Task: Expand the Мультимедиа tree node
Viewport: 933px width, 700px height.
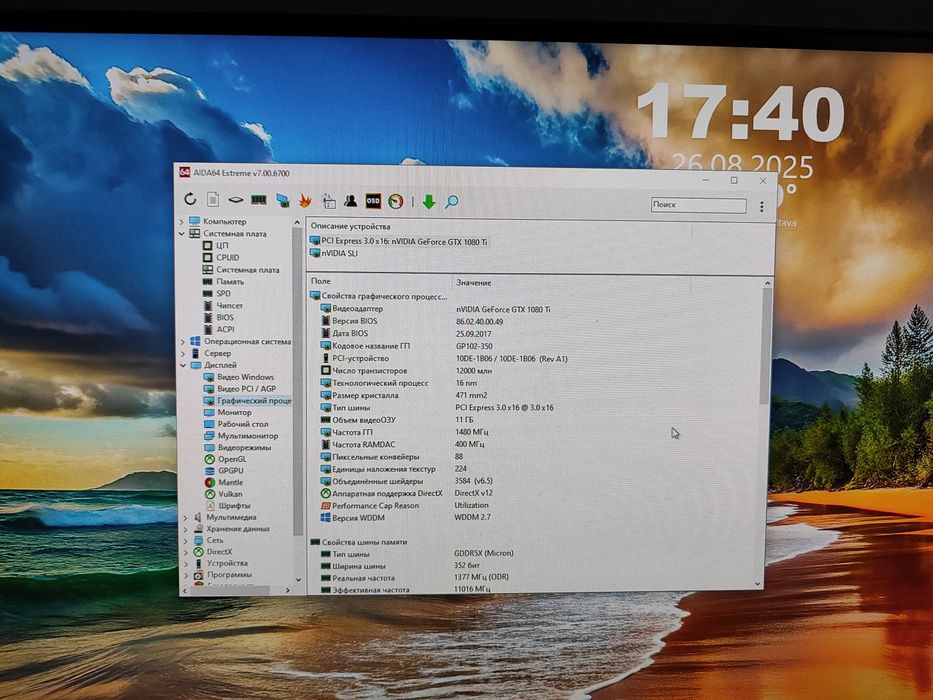Action: (x=185, y=518)
